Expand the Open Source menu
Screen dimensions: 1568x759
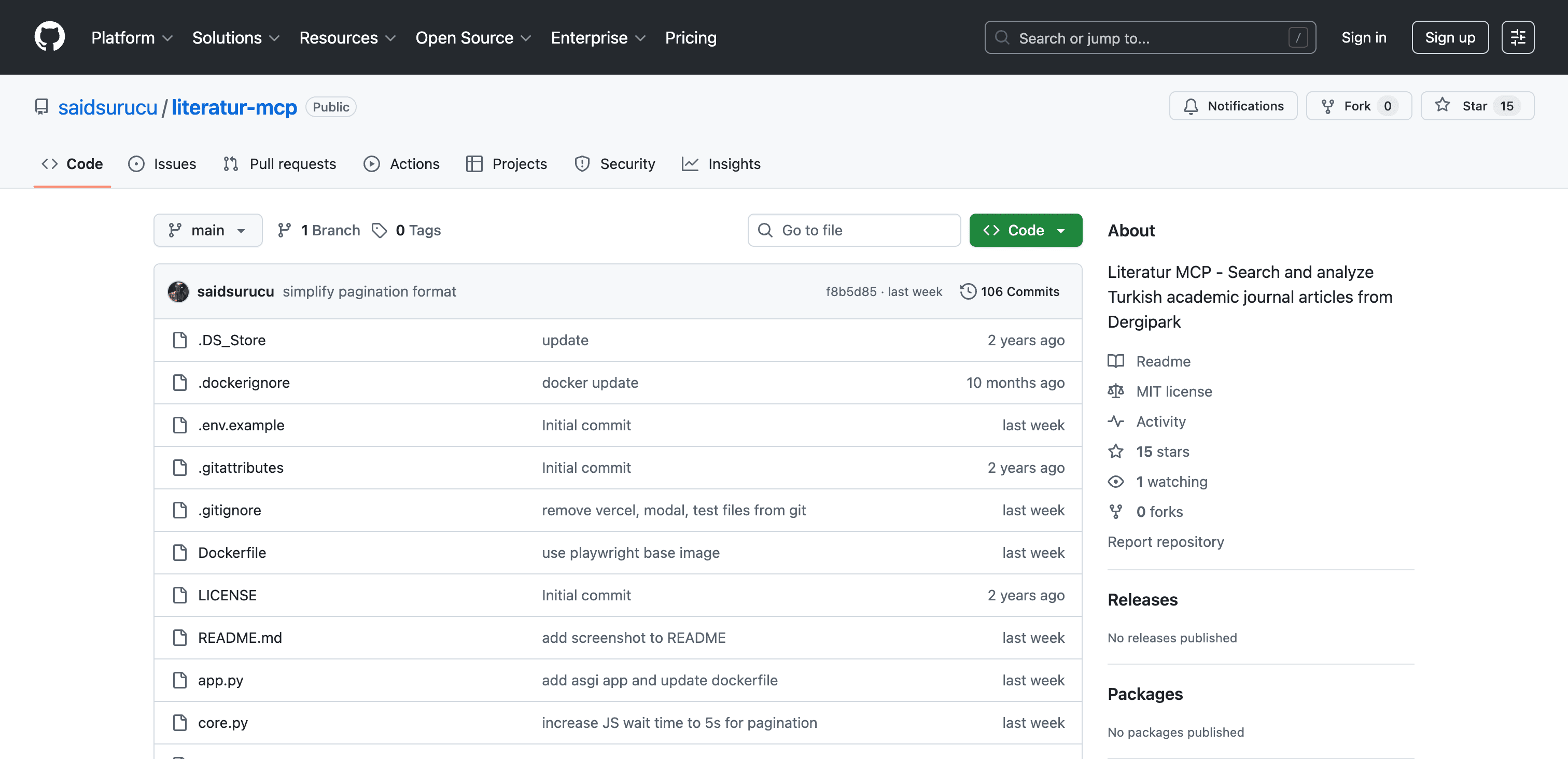473,38
